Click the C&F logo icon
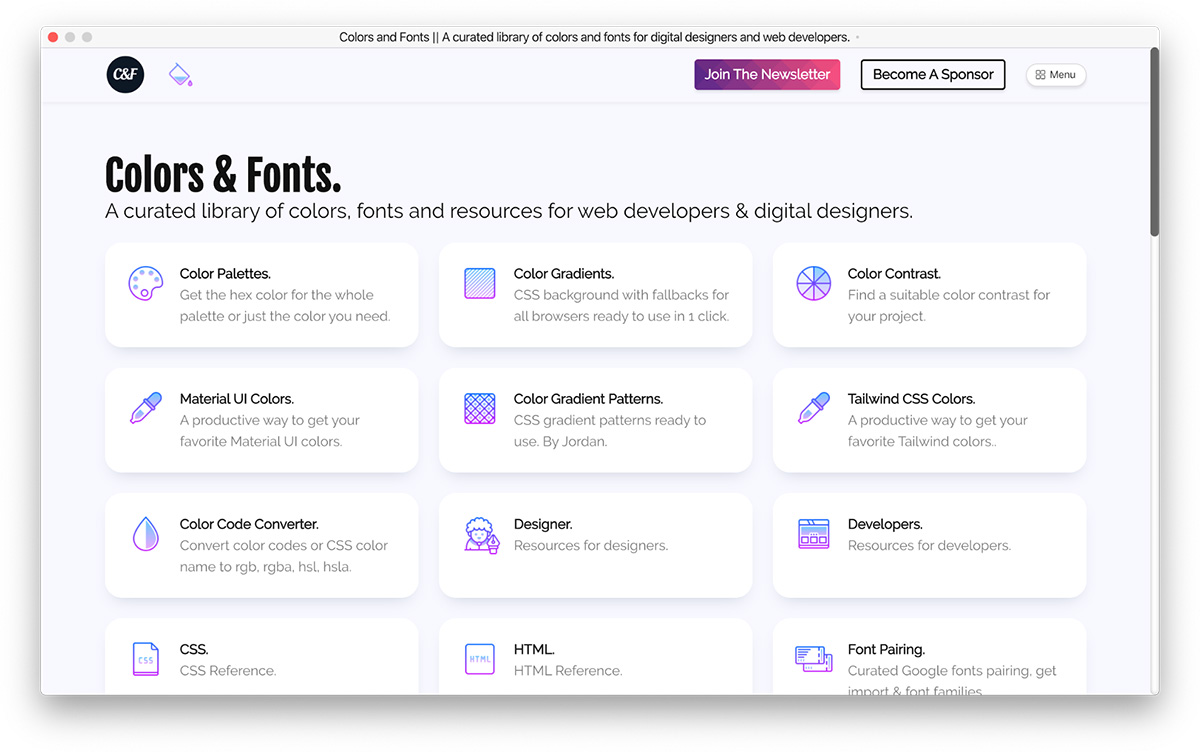The image size is (1200, 752). point(125,74)
